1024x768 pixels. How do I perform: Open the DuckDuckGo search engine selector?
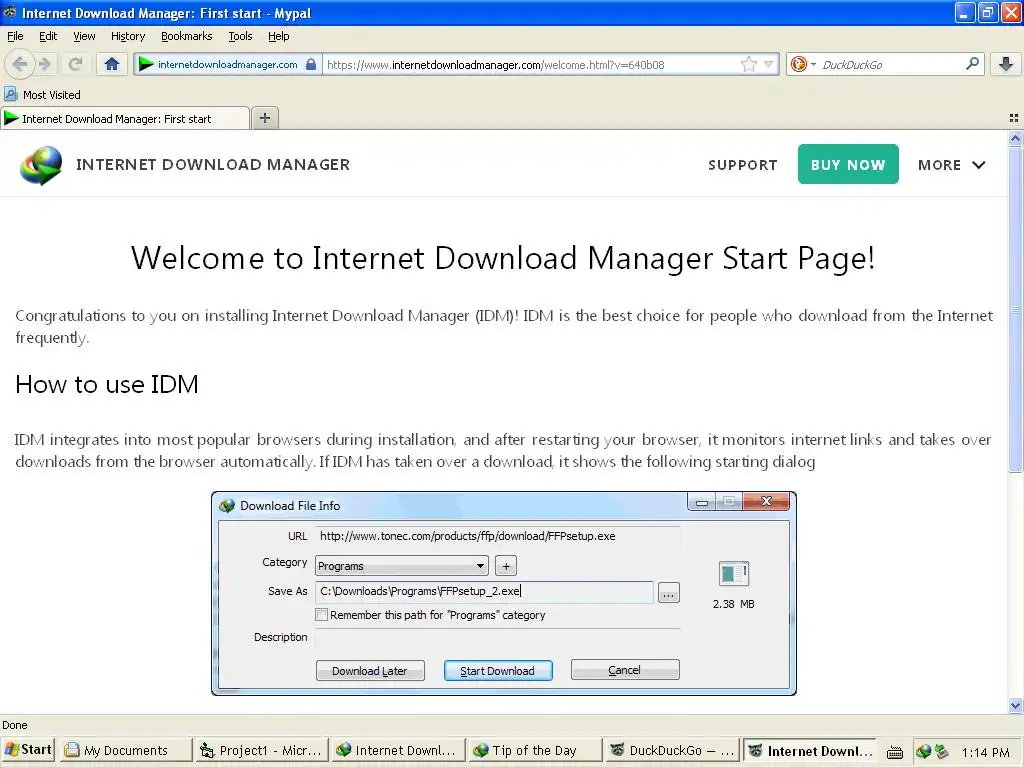pyautogui.click(x=803, y=64)
